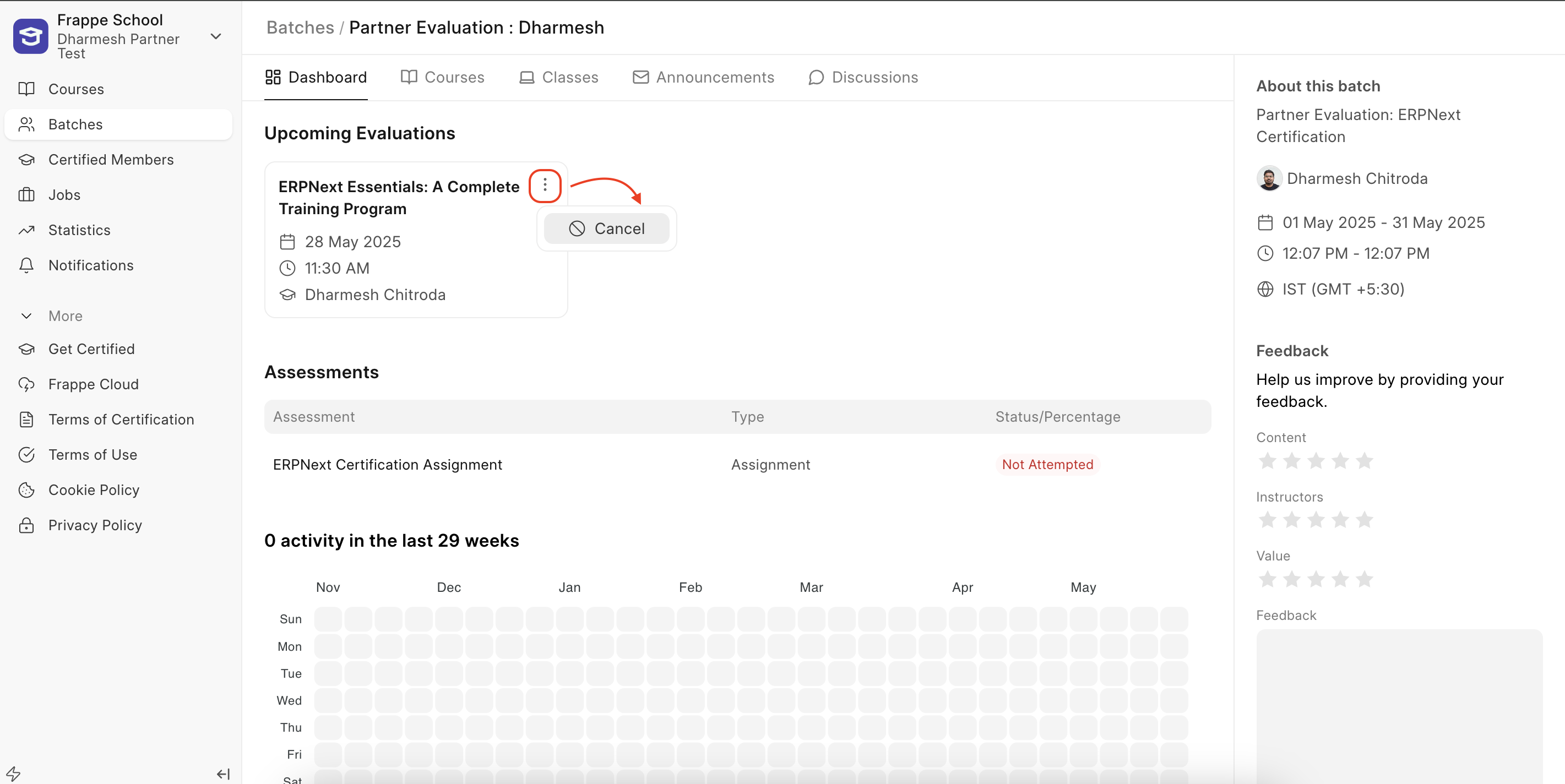The image size is (1565, 784).
Task: Rate Content five stars
Action: (1365, 461)
